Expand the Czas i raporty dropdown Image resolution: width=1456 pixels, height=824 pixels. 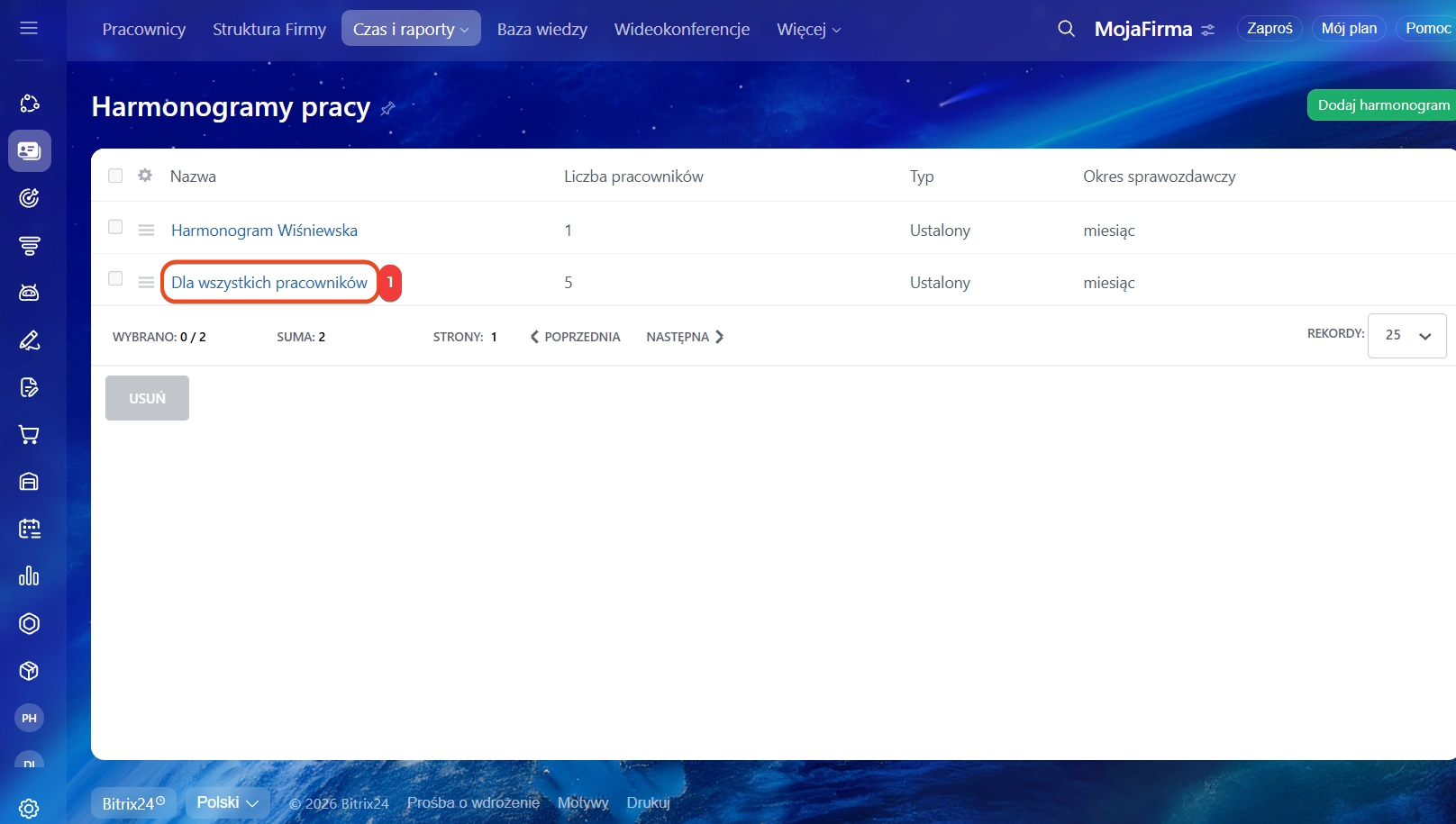pos(411,29)
